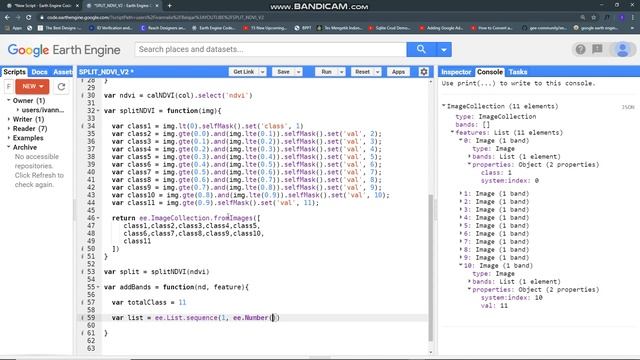Open the Run dropdown arrow
Viewport: 640px width, 360px height.
pos(342,72)
